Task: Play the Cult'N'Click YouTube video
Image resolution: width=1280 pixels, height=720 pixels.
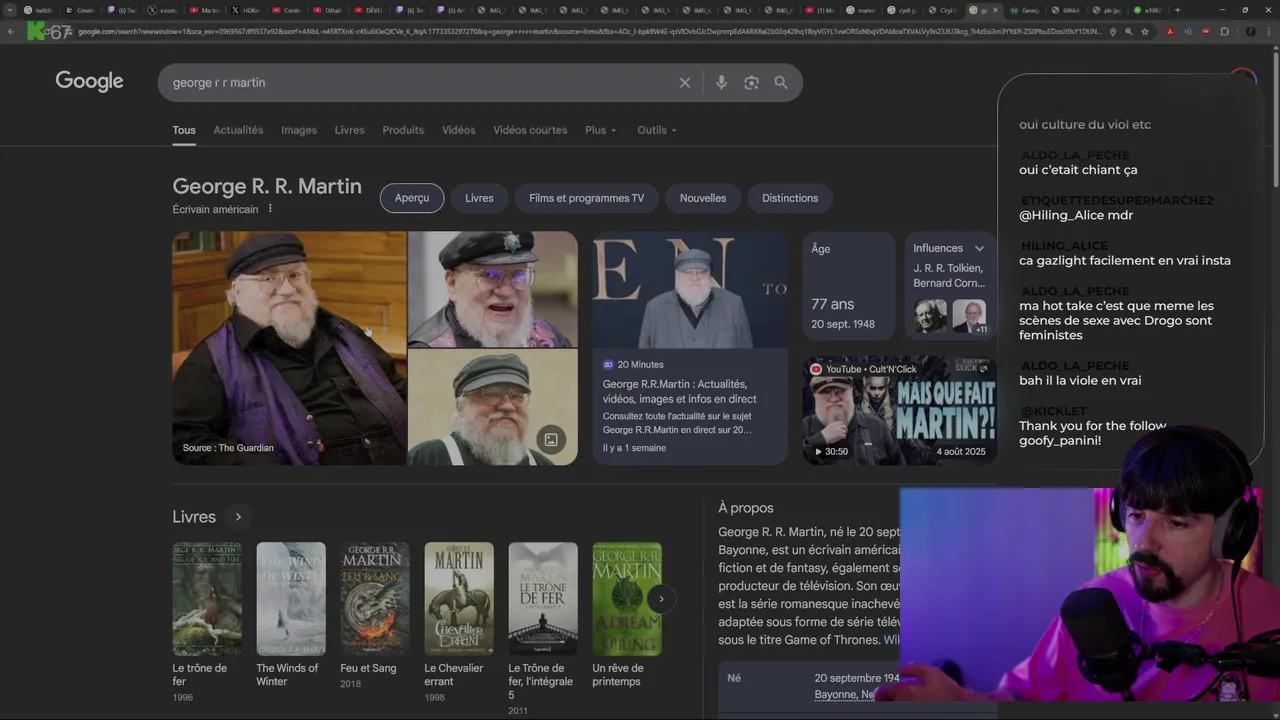Action: point(900,410)
